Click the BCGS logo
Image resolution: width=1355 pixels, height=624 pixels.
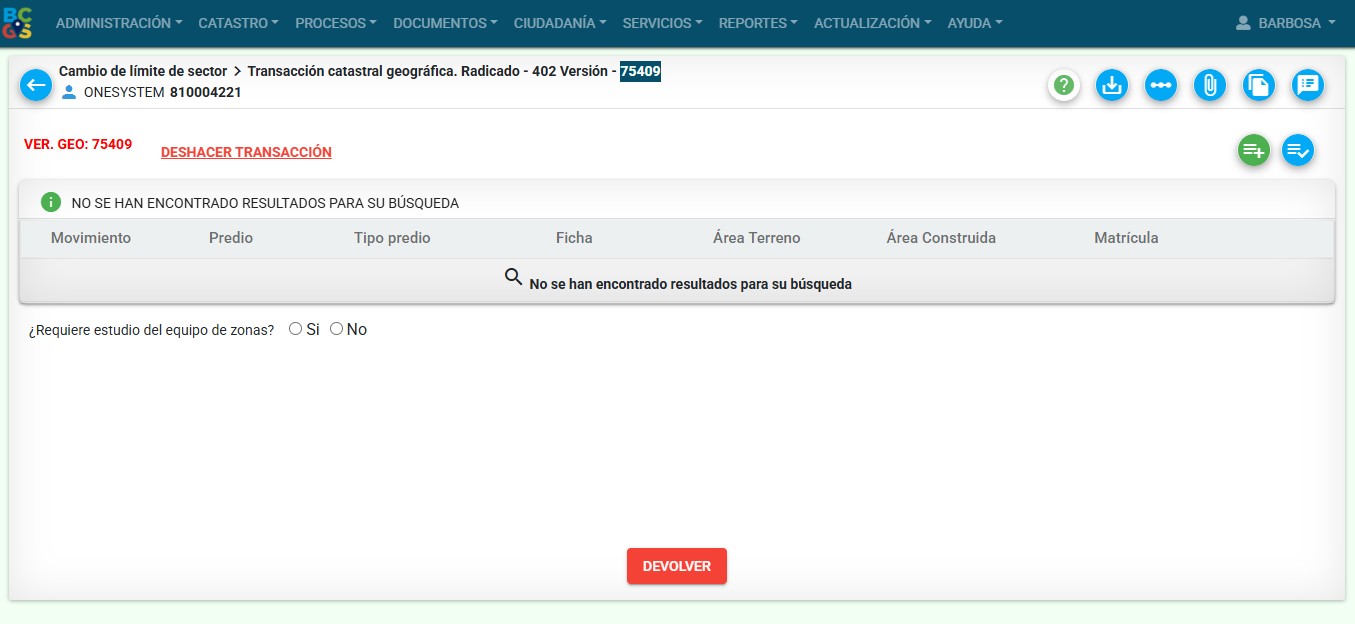click(18, 22)
